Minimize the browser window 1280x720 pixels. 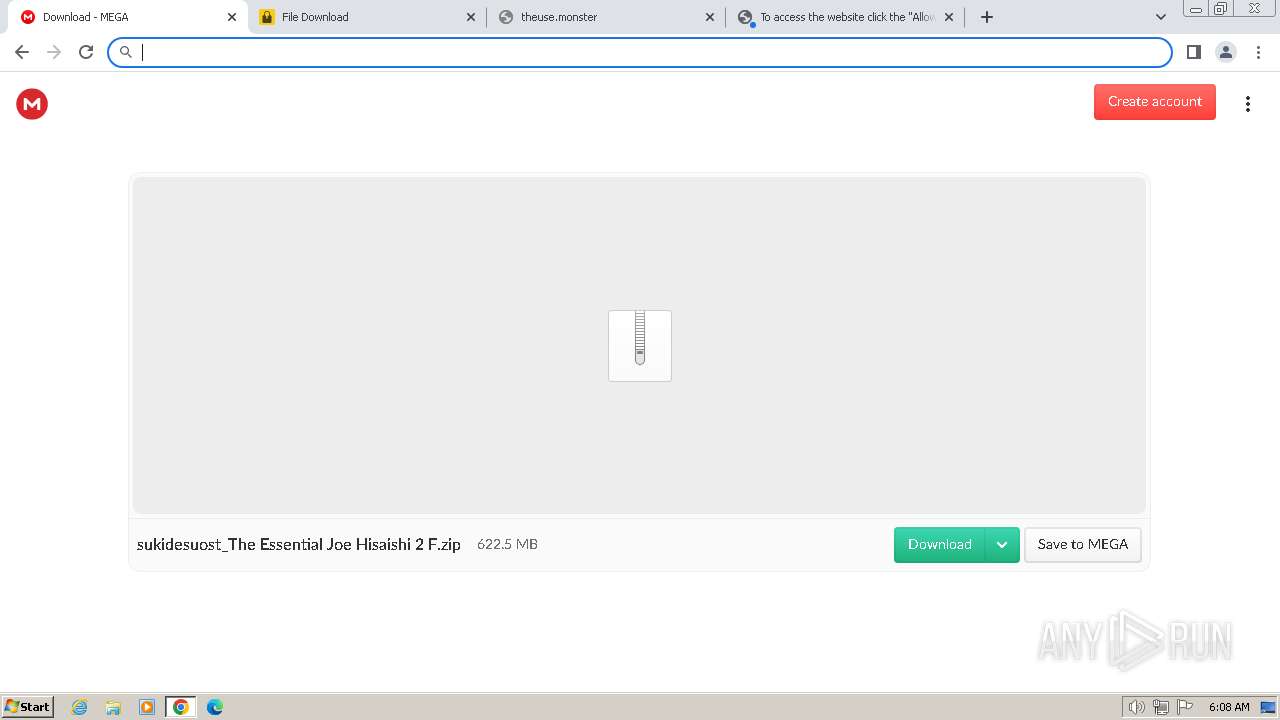point(1195,9)
